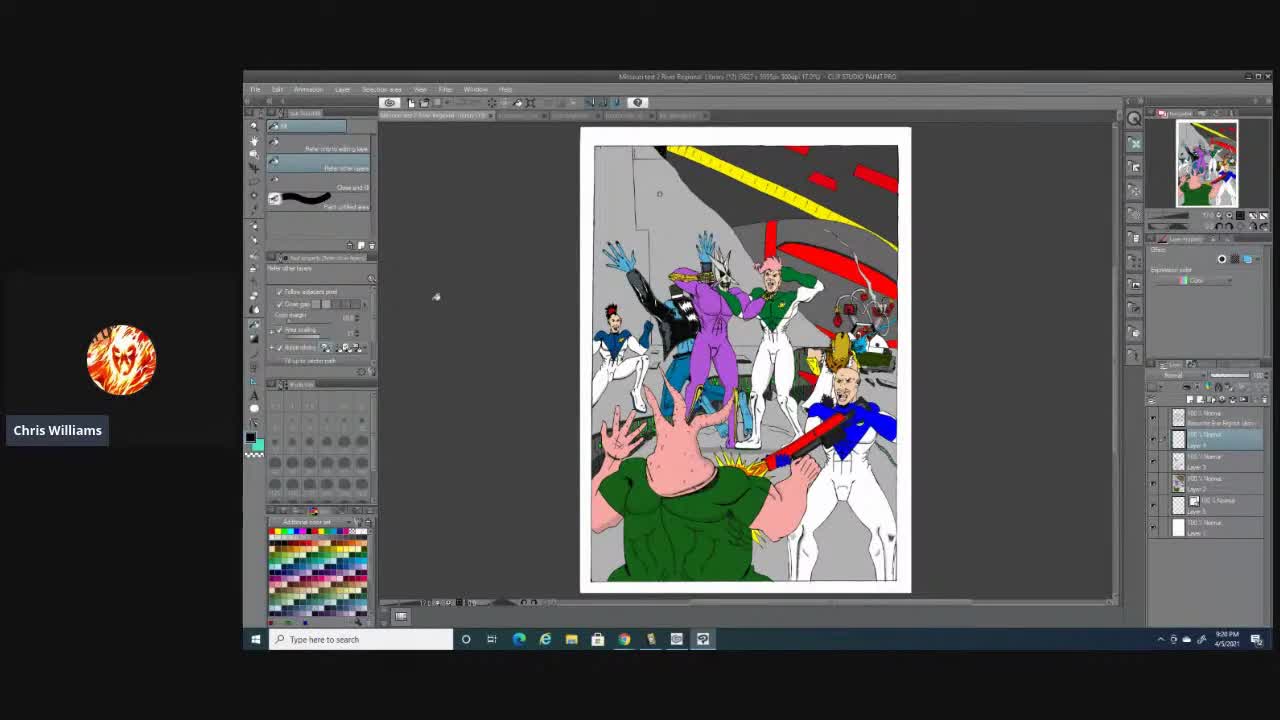Click the Clip Studio spiral icon in command bar

pyautogui.click(x=390, y=102)
